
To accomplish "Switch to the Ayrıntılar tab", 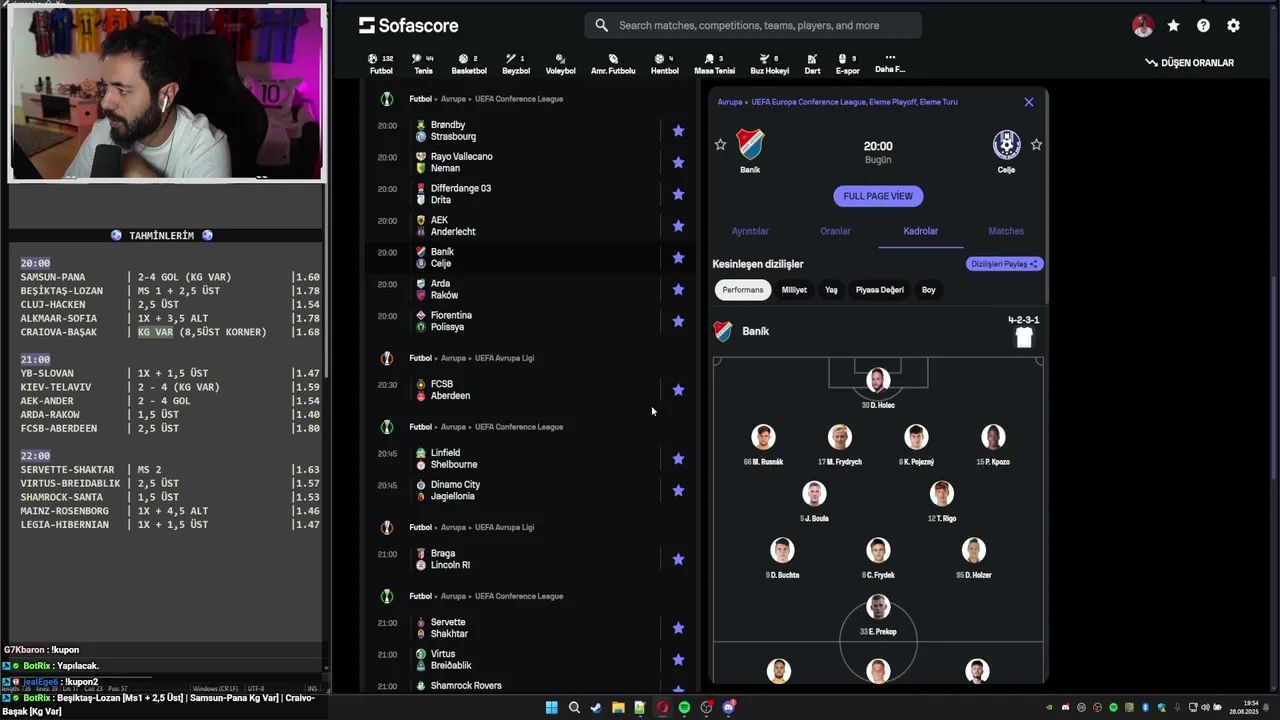I will [750, 231].
